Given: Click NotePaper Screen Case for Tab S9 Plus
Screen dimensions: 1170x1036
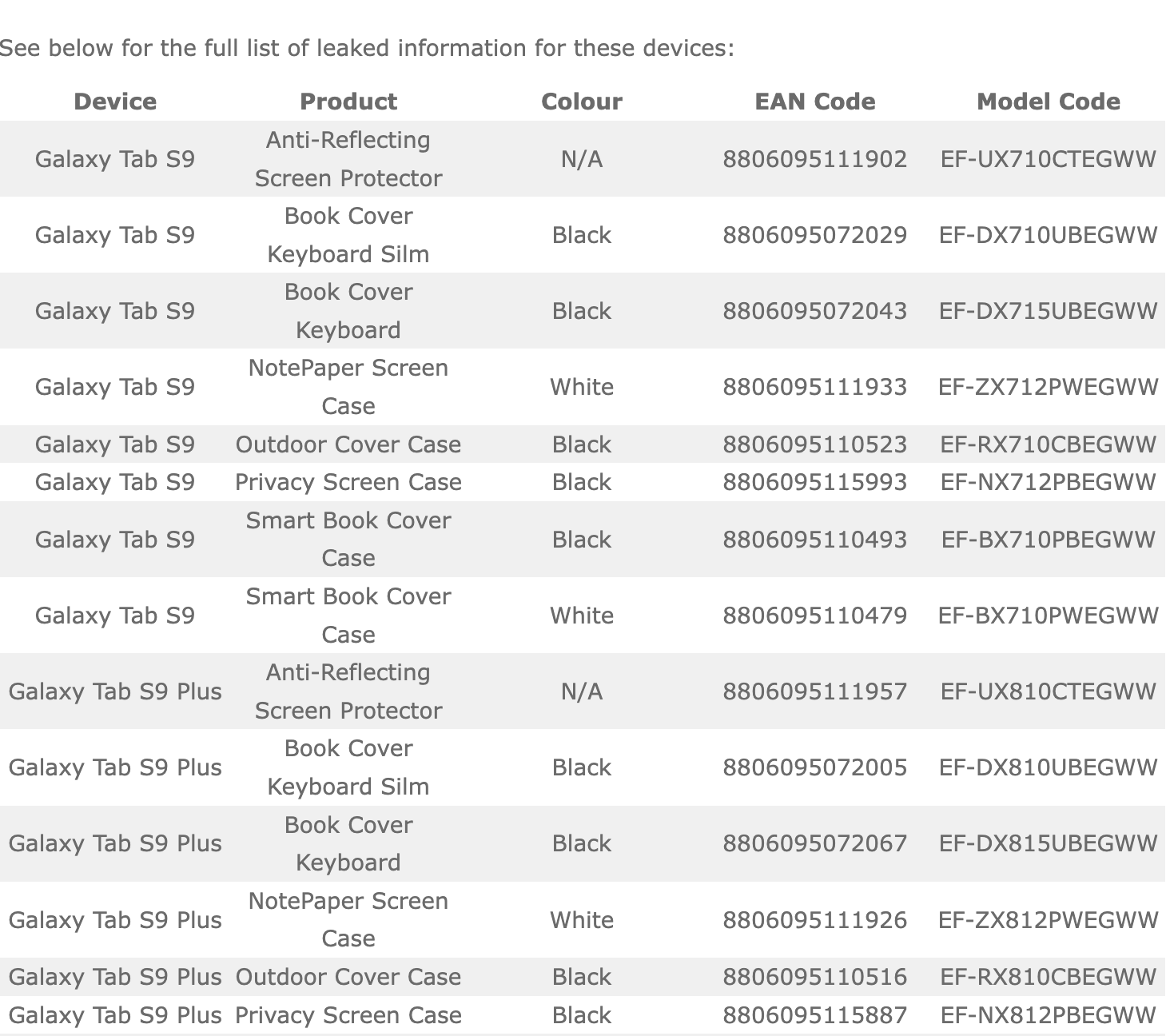Looking at the screenshot, I should coord(348,920).
